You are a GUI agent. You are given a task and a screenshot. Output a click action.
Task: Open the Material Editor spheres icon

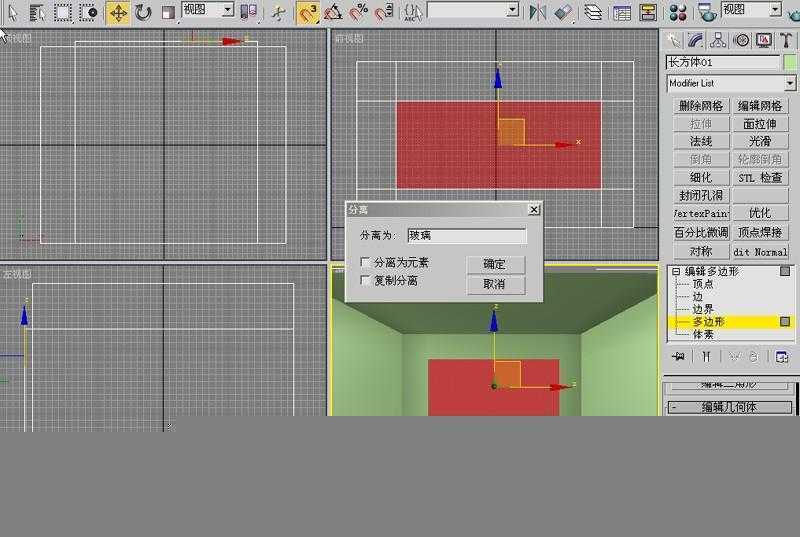[x=678, y=12]
